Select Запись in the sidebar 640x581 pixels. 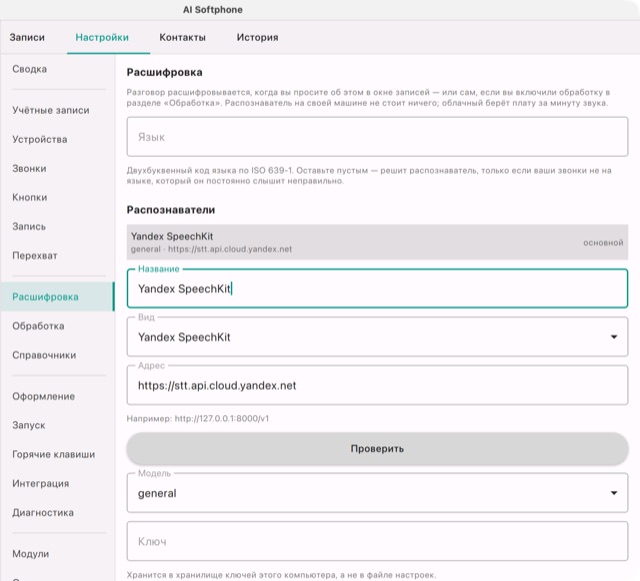point(57,227)
